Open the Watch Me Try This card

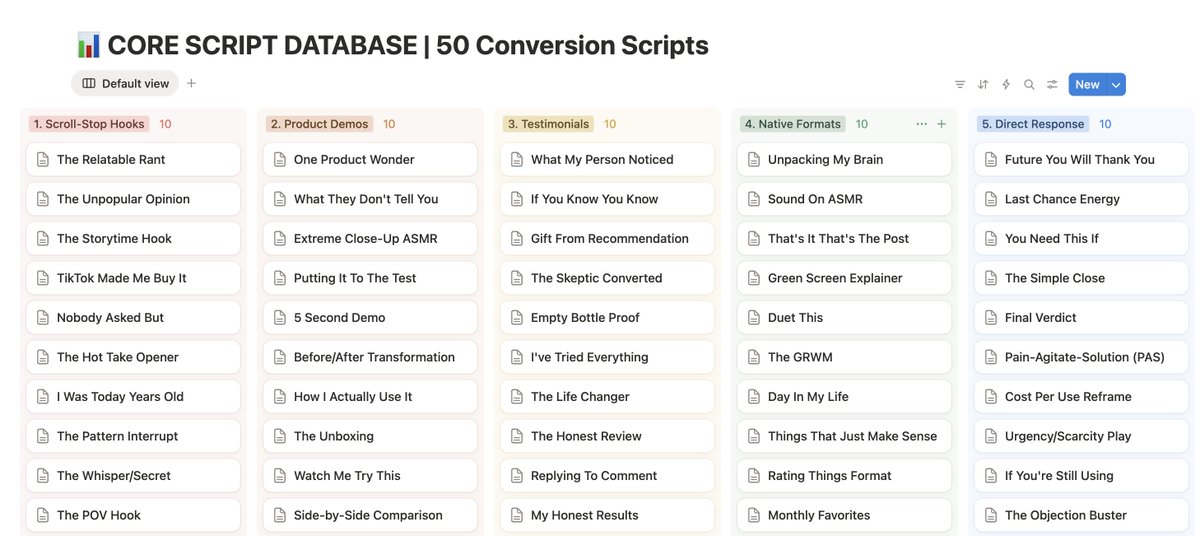pos(370,476)
